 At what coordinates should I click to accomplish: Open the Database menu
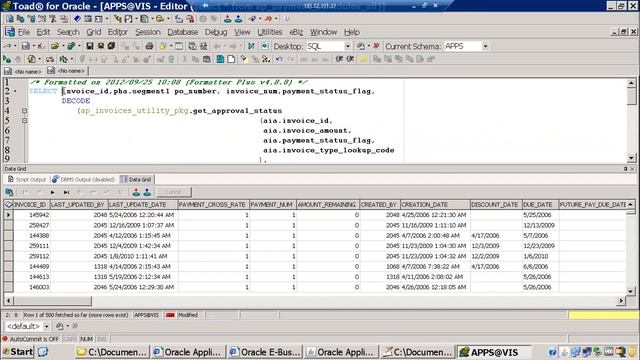click(182, 32)
